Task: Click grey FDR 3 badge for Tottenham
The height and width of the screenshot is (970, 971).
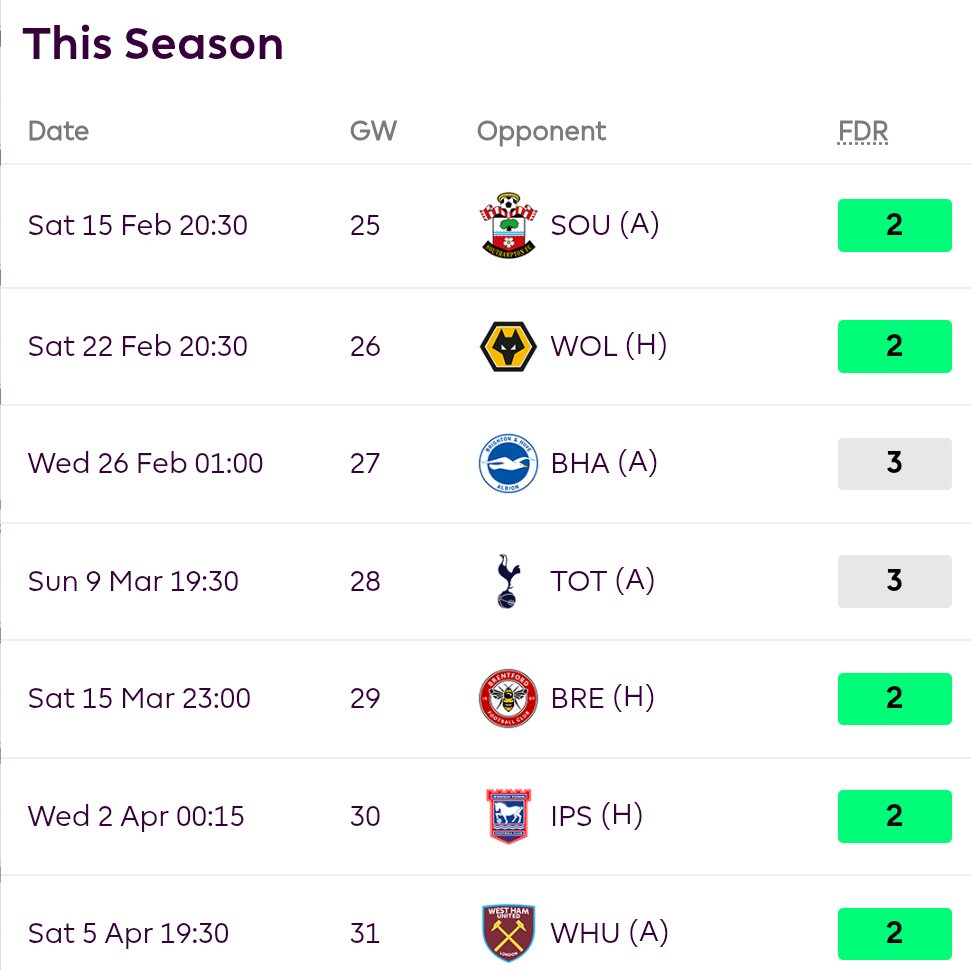Action: (x=894, y=581)
